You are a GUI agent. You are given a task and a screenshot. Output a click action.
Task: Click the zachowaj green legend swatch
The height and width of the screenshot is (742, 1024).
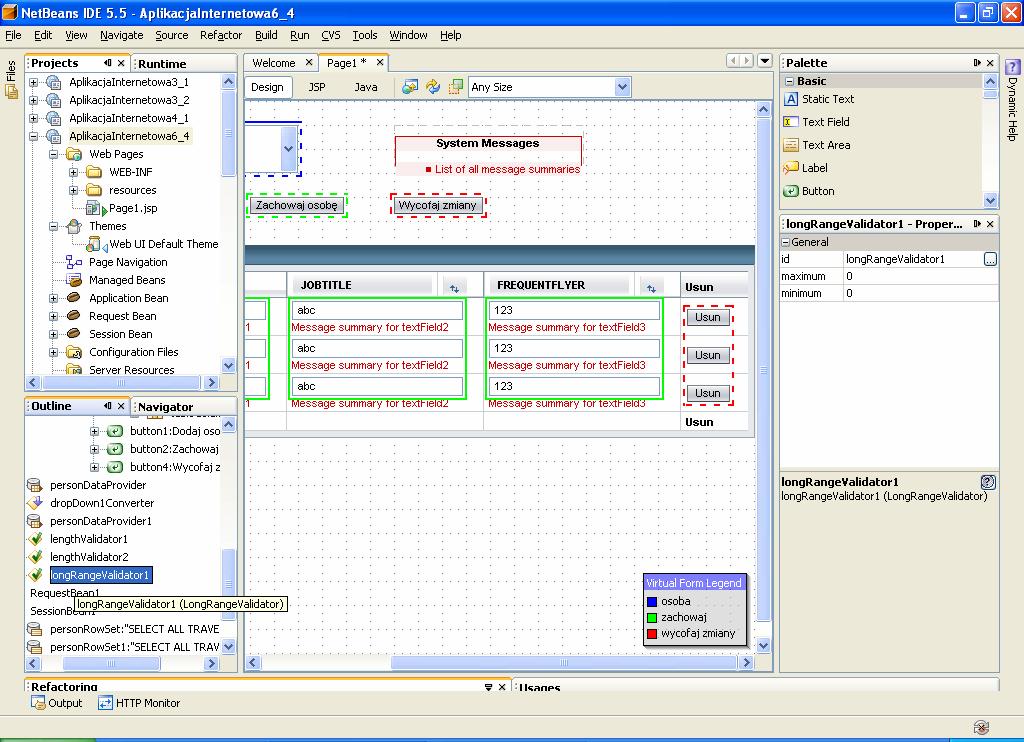(652, 617)
